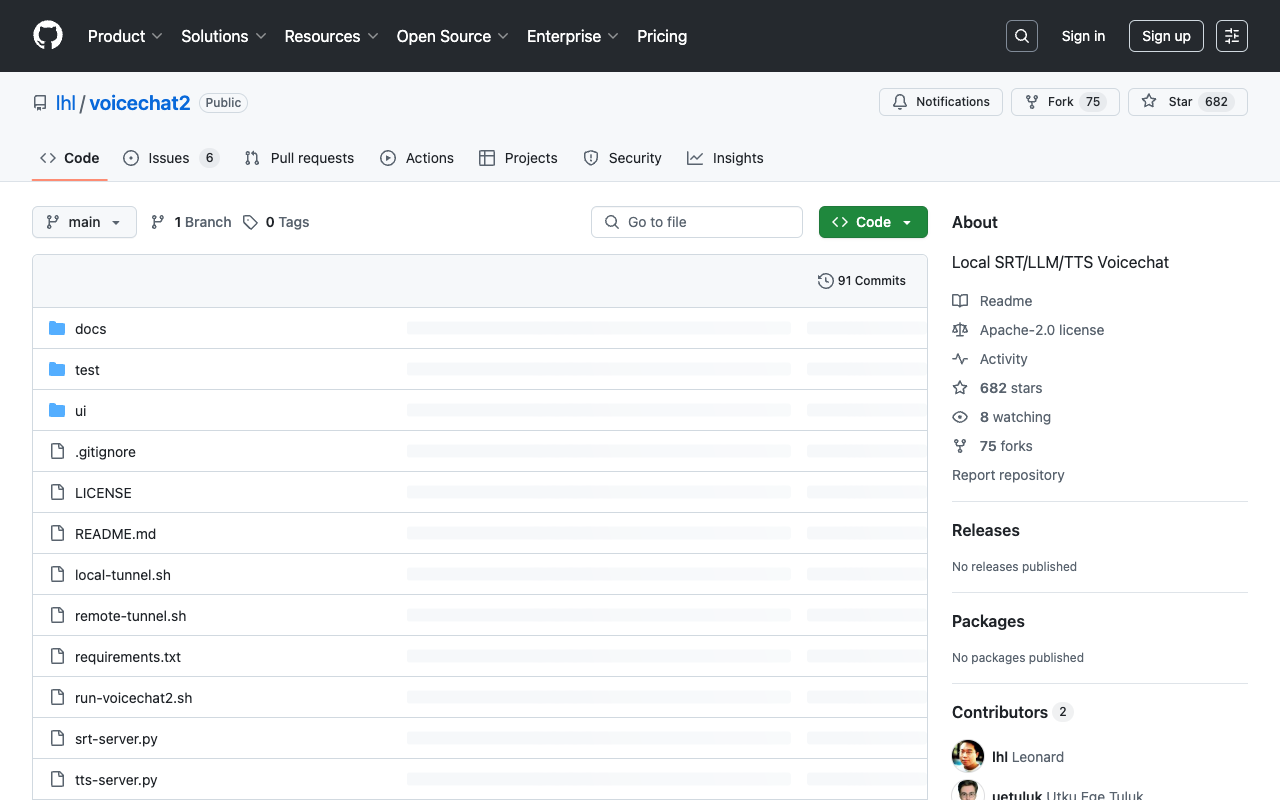This screenshot has width=1280, height=800.
Task: Switch to the Insights tab
Action: (725, 158)
